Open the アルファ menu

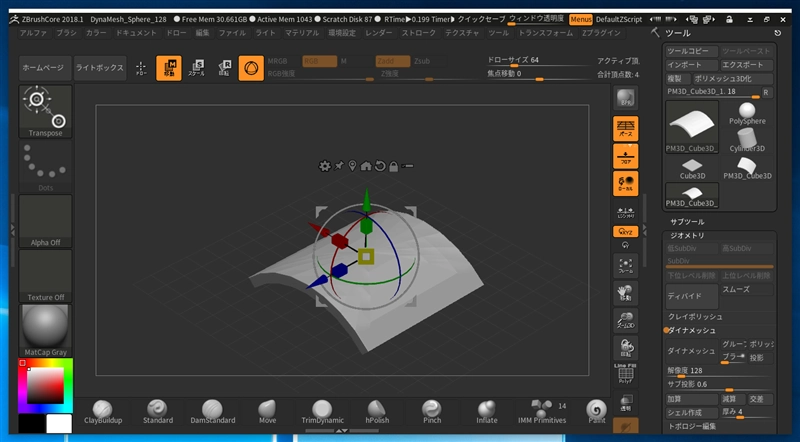[x=33, y=33]
